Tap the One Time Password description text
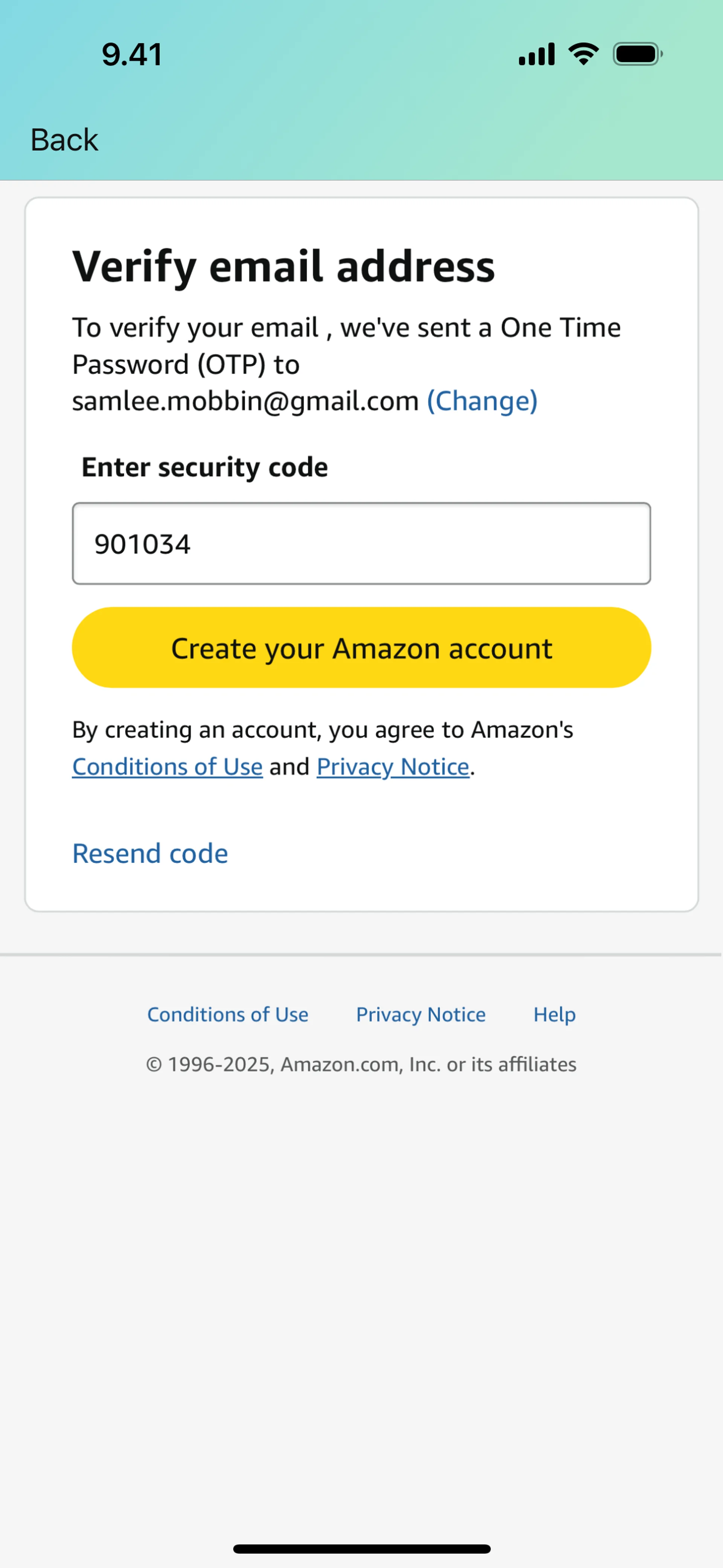The height and width of the screenshot is (1568, 723). pos(346,346)
